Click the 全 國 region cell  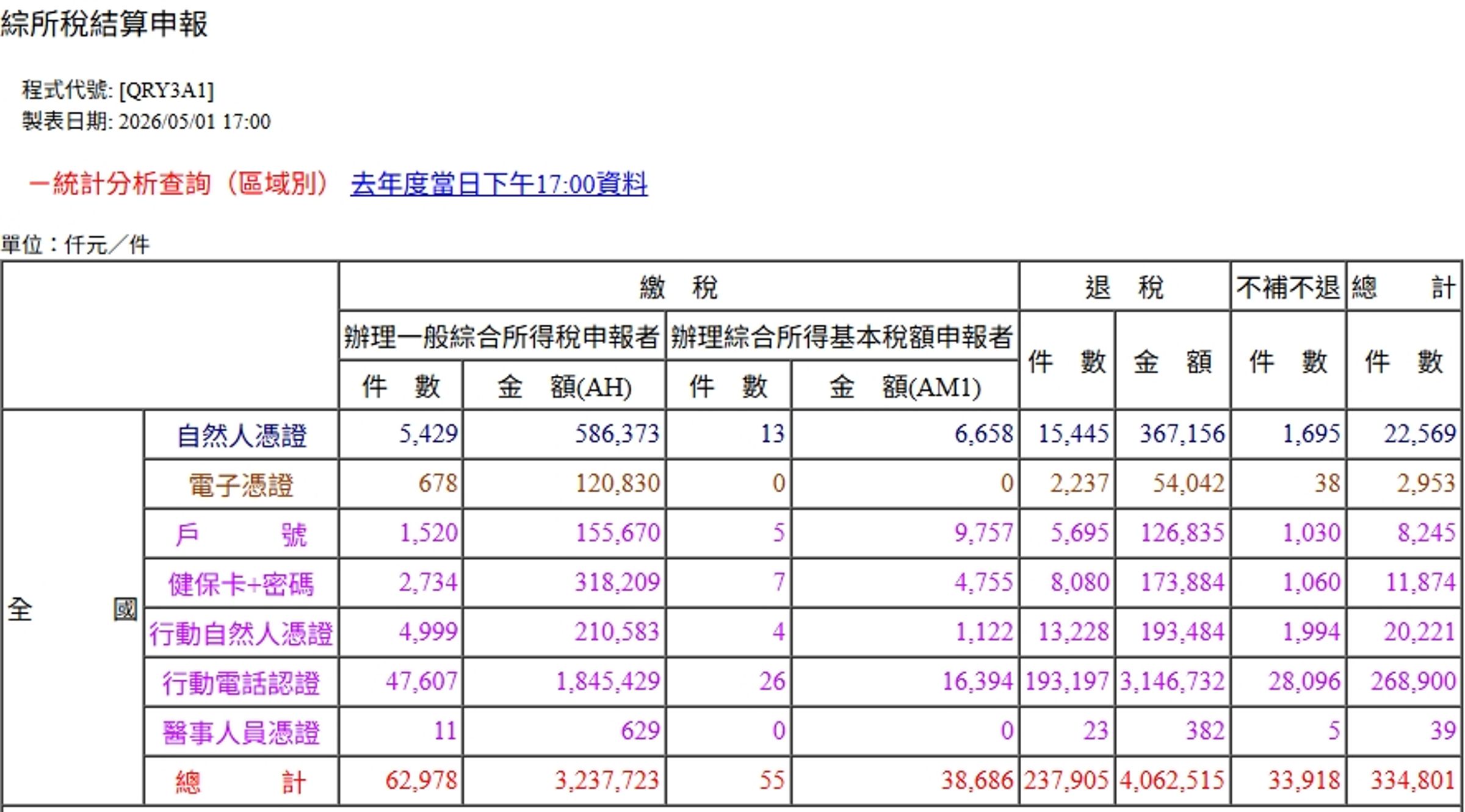point(73,609)
